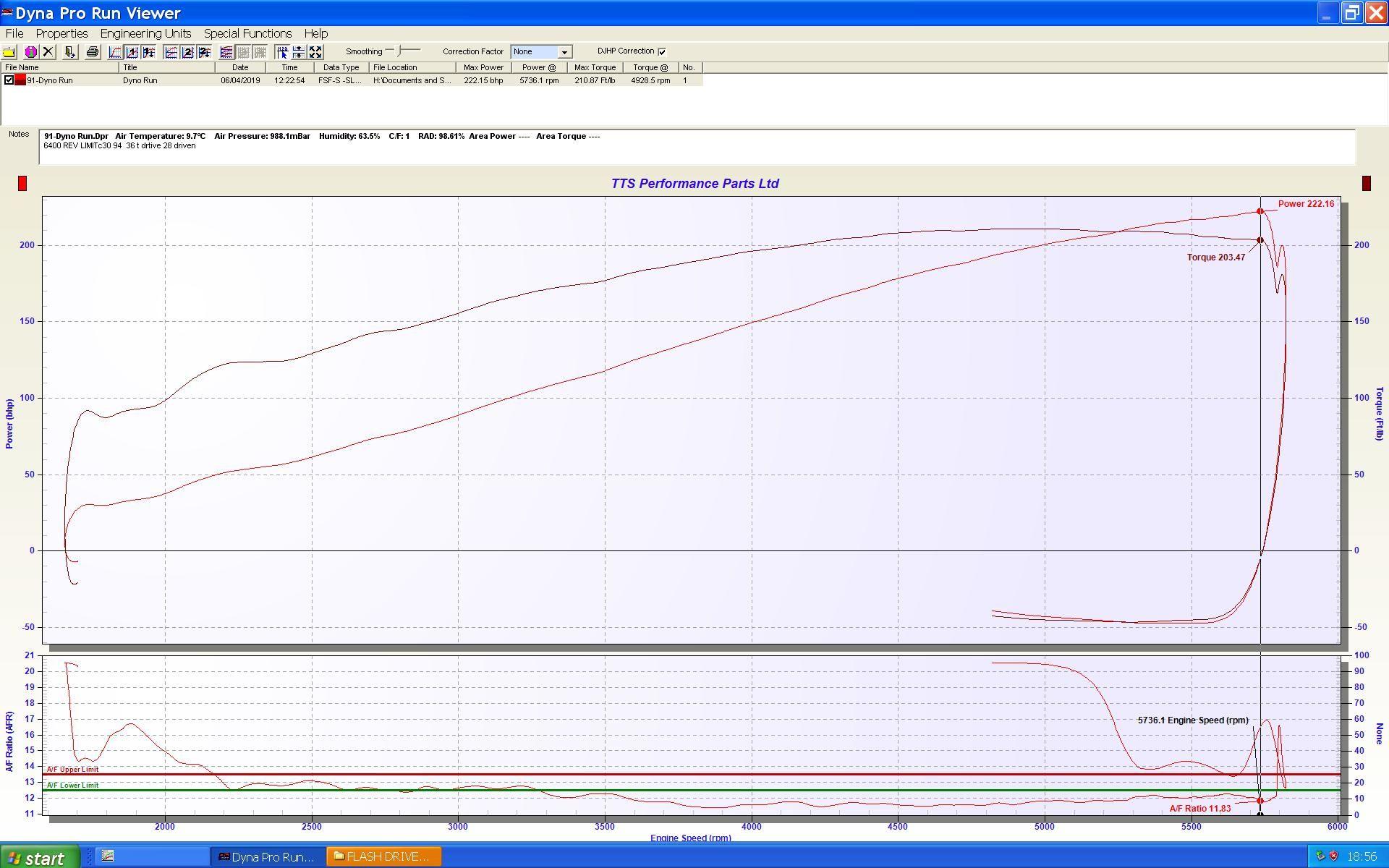Screen dimensions: 1389x868
Task: Click the remove run X icon
Action: [x=48, y=52]
